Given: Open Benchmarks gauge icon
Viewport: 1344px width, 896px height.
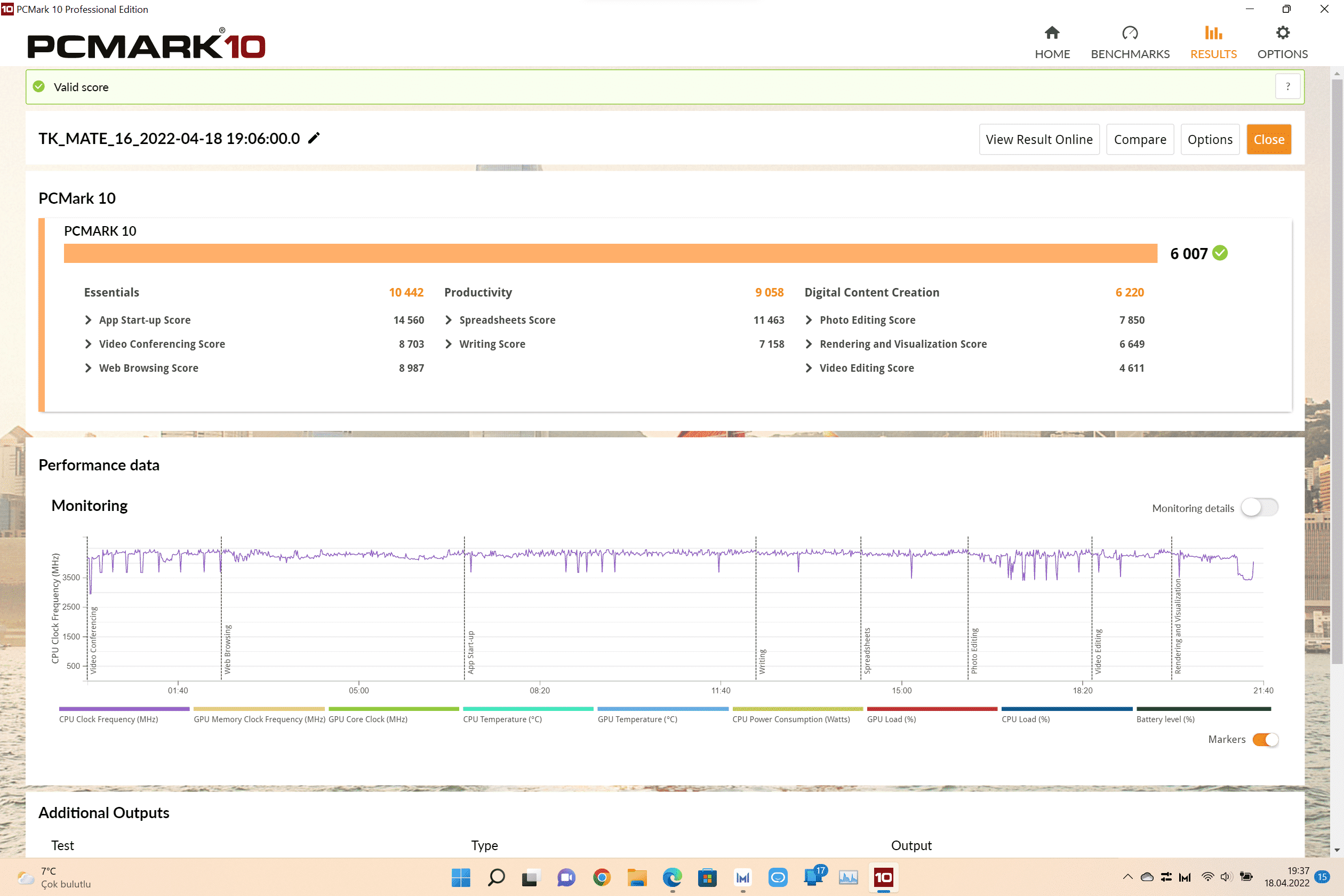Looking at the screenshot, I should tap(1130, 33).
